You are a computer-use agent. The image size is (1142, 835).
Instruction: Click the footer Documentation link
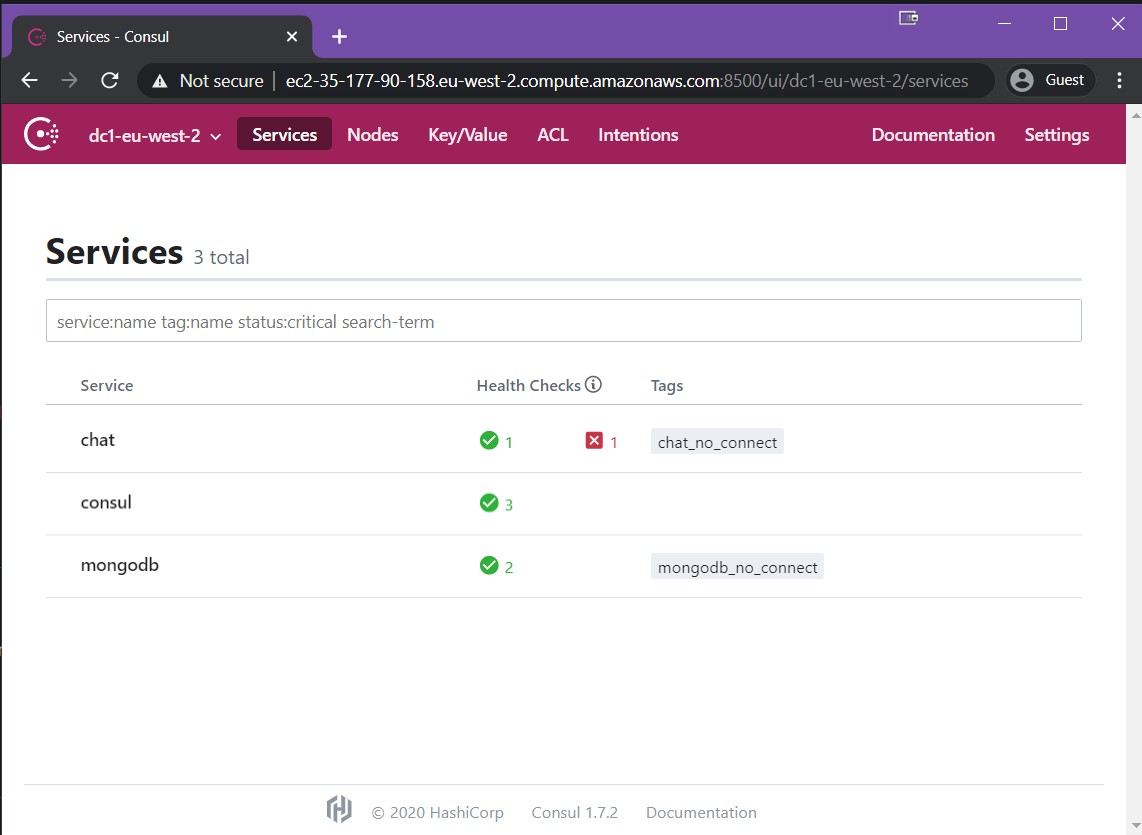tap(701, 812)
